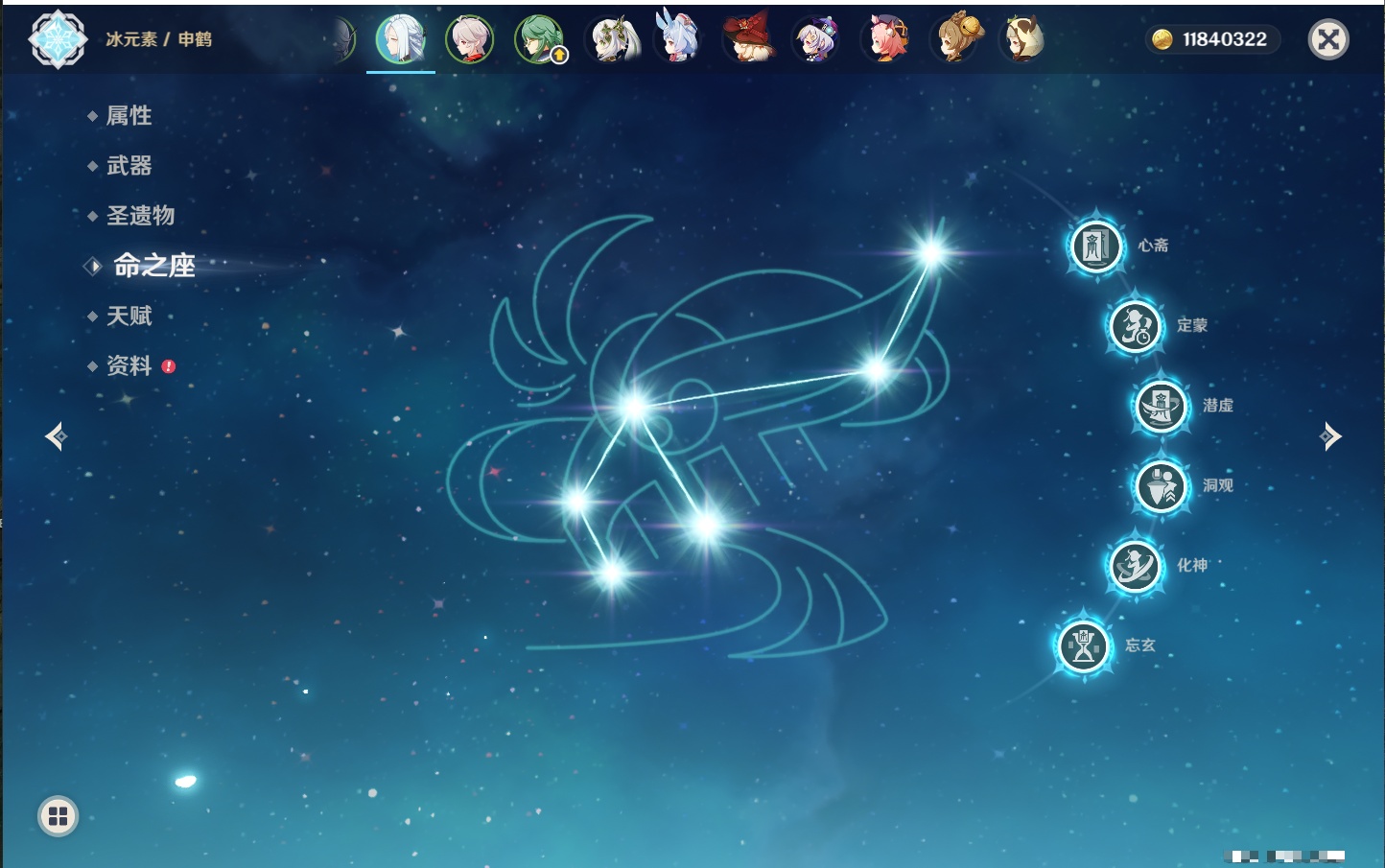Go to previous character with left arrow

56,436
